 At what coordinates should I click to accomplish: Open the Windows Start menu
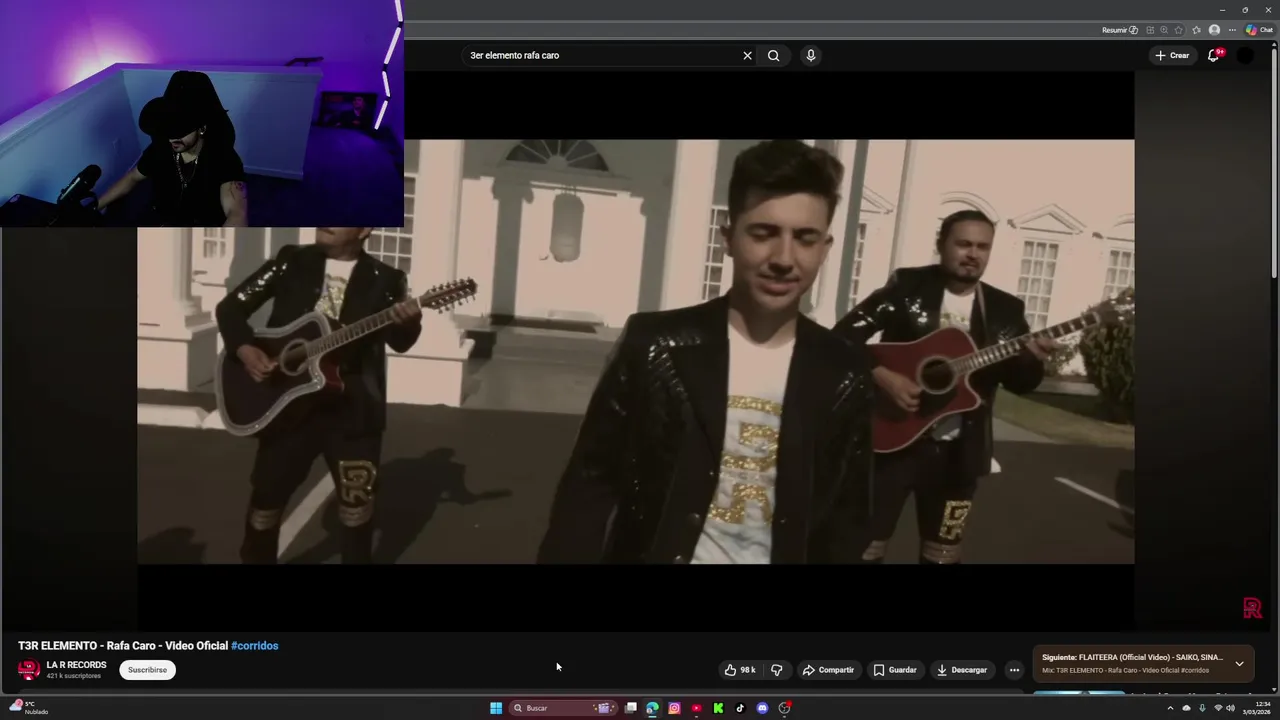[x=496, y=708]
